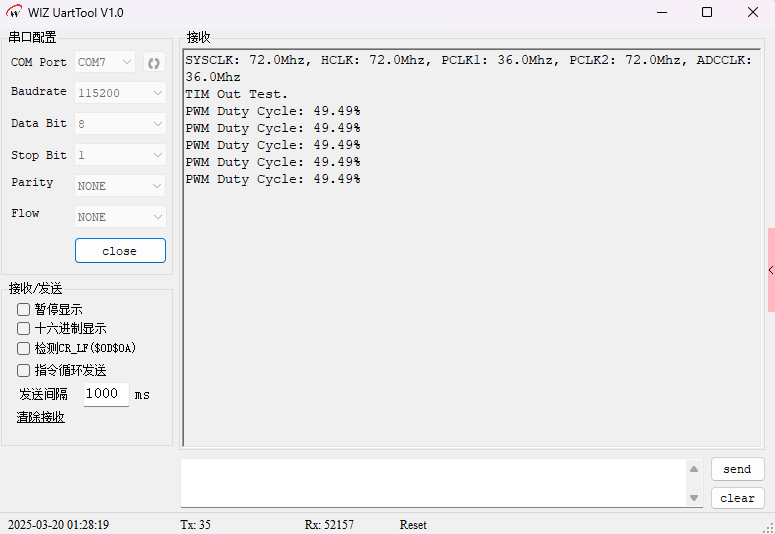Click the send button
The height and width of the screenshot is (534, 775).
737,469
